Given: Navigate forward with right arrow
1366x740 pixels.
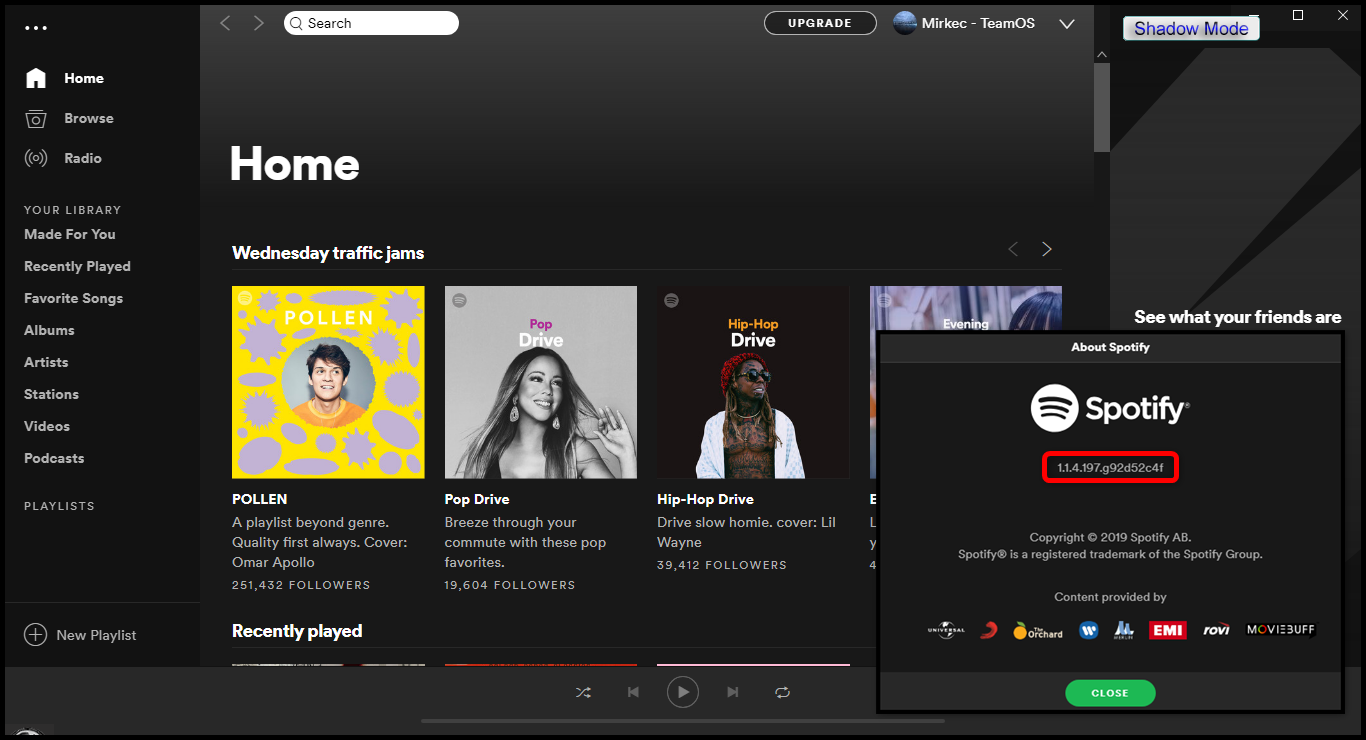Looking at the screenshot, I should (259, 23).
